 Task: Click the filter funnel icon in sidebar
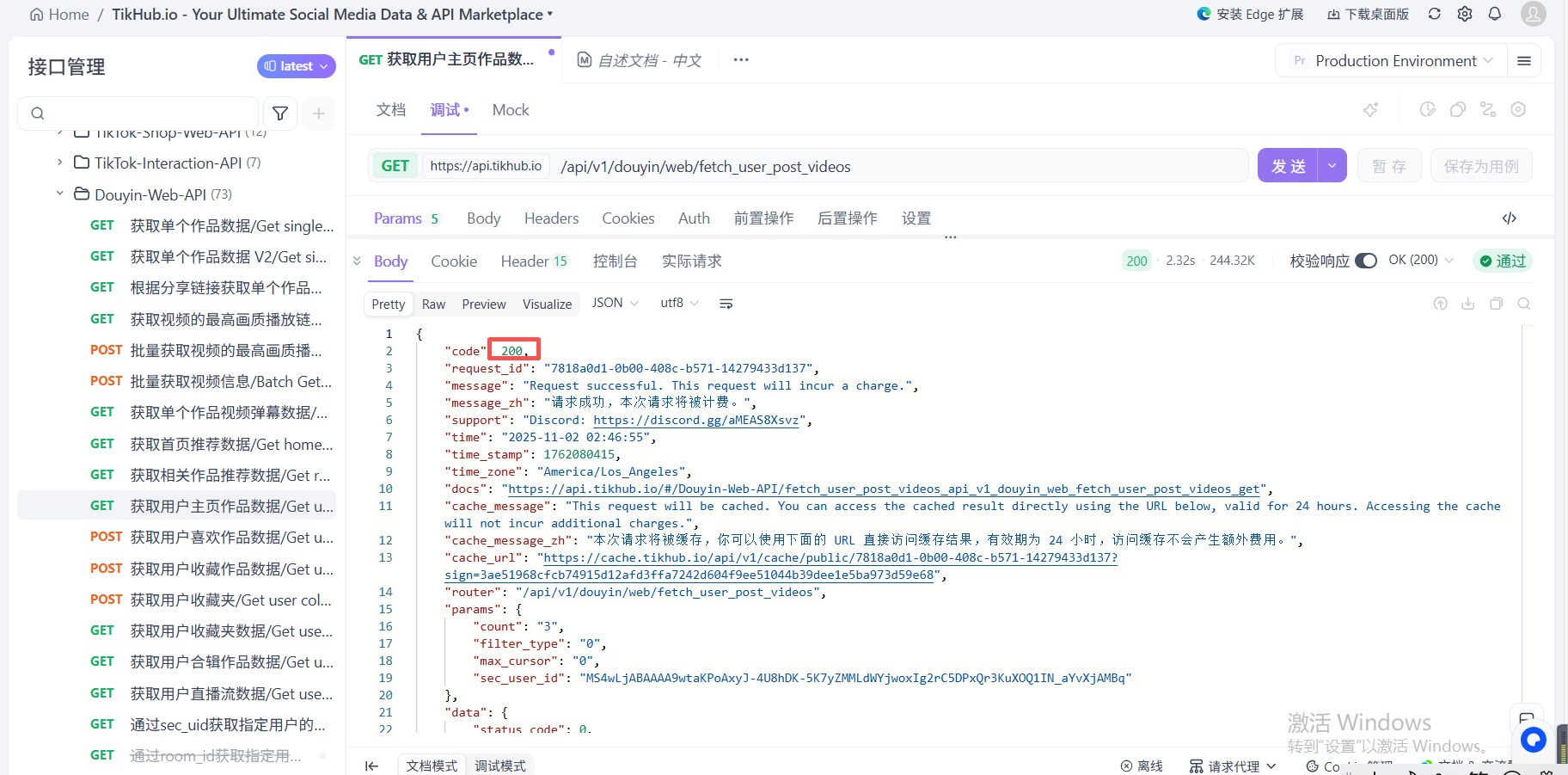[280, 114]
